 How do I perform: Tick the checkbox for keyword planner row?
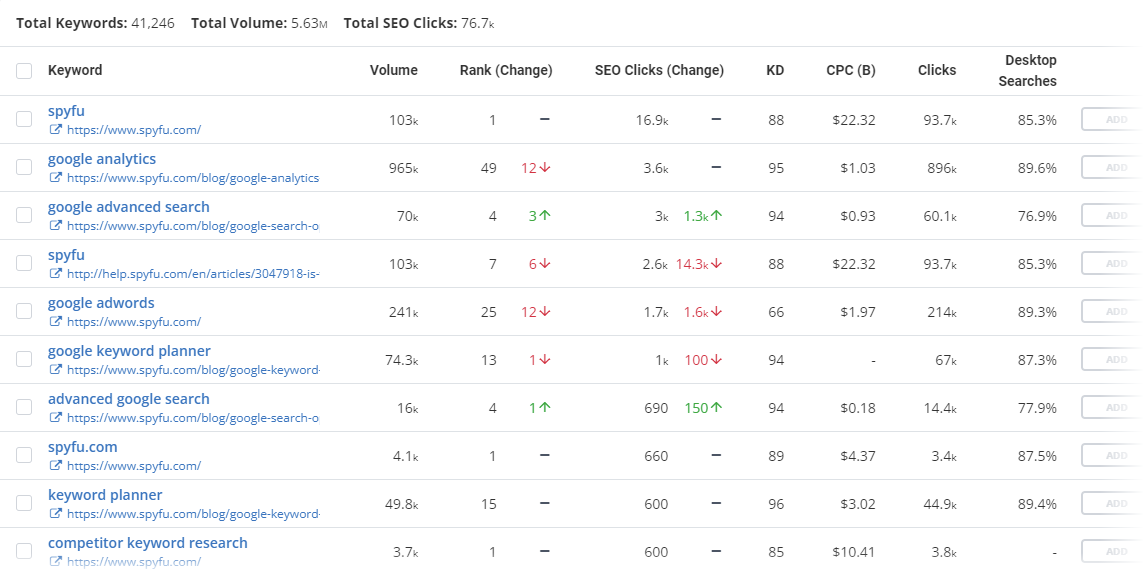pyautogui.click(x=24, y=503)
